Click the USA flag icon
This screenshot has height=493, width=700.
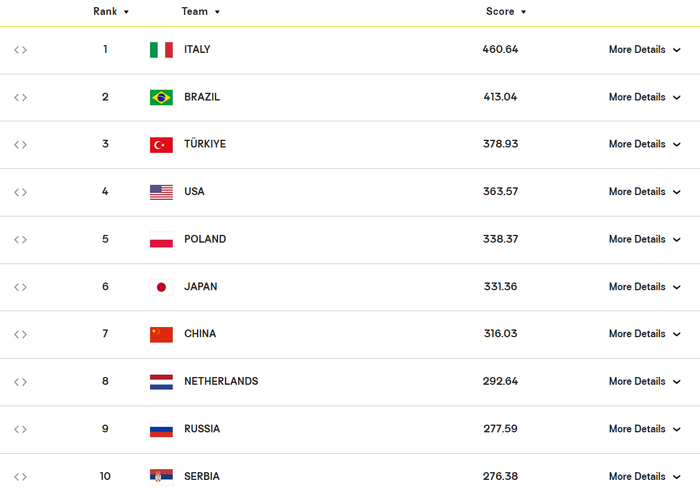pyautogui.click(x=161, y=192)
